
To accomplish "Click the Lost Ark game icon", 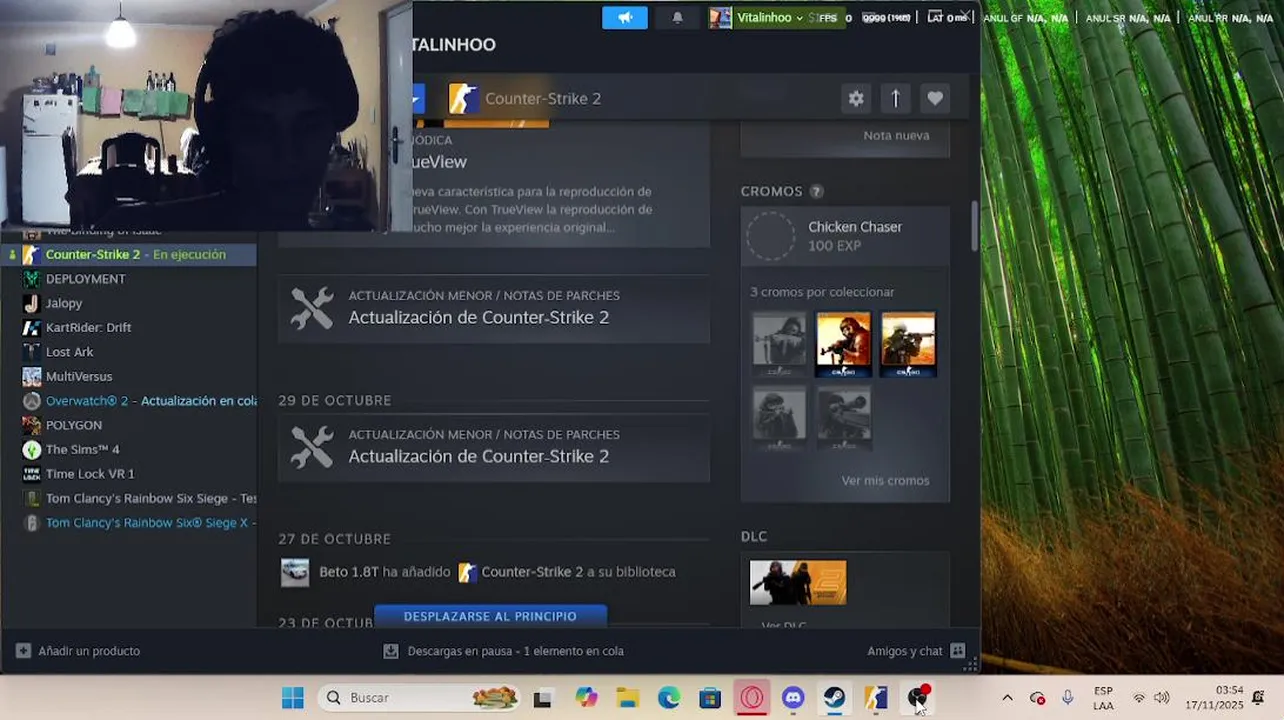I will pos(32,352).
